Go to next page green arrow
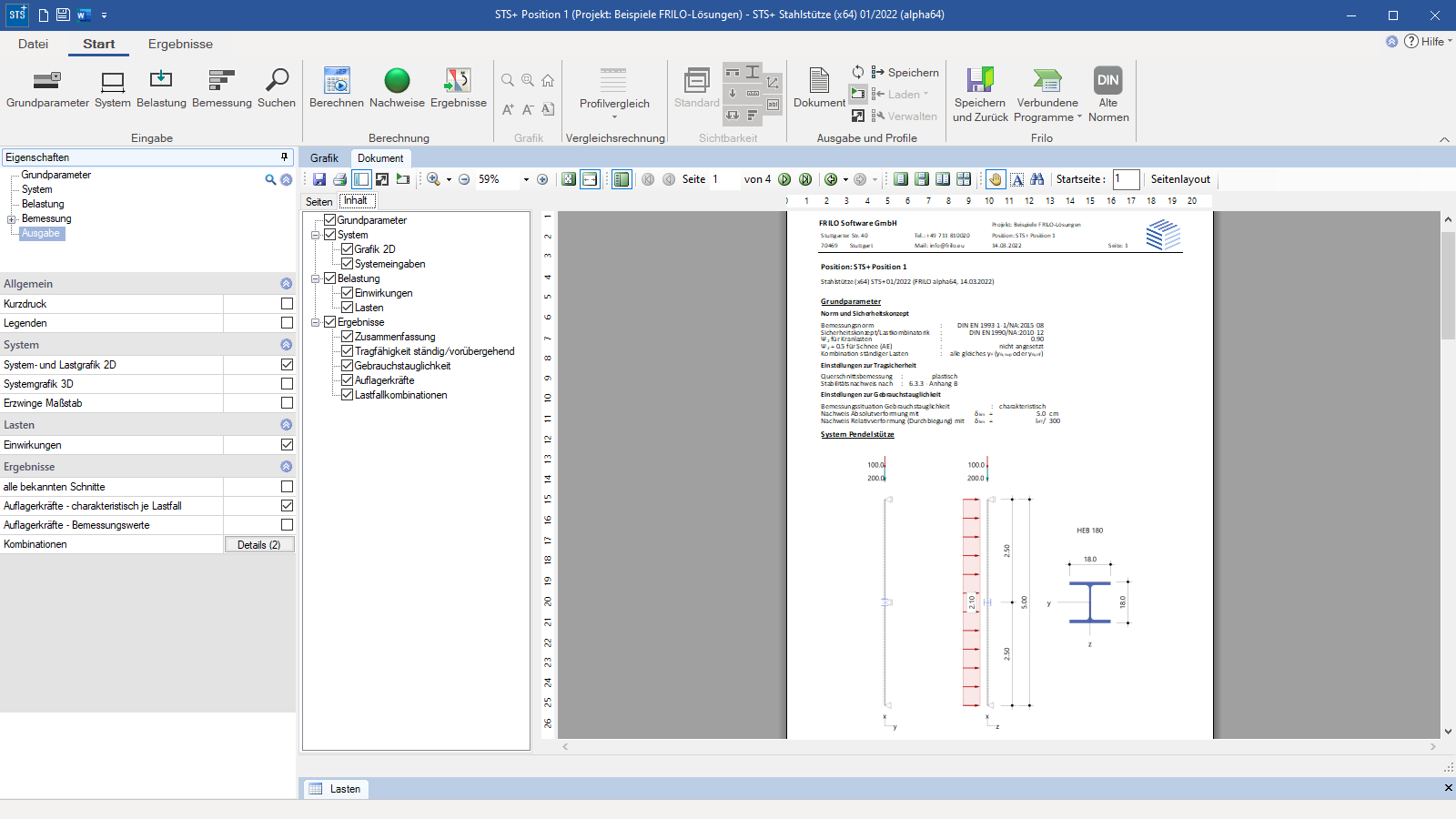The height and width of the screenshot is (819, 1456). coord(784,179)
